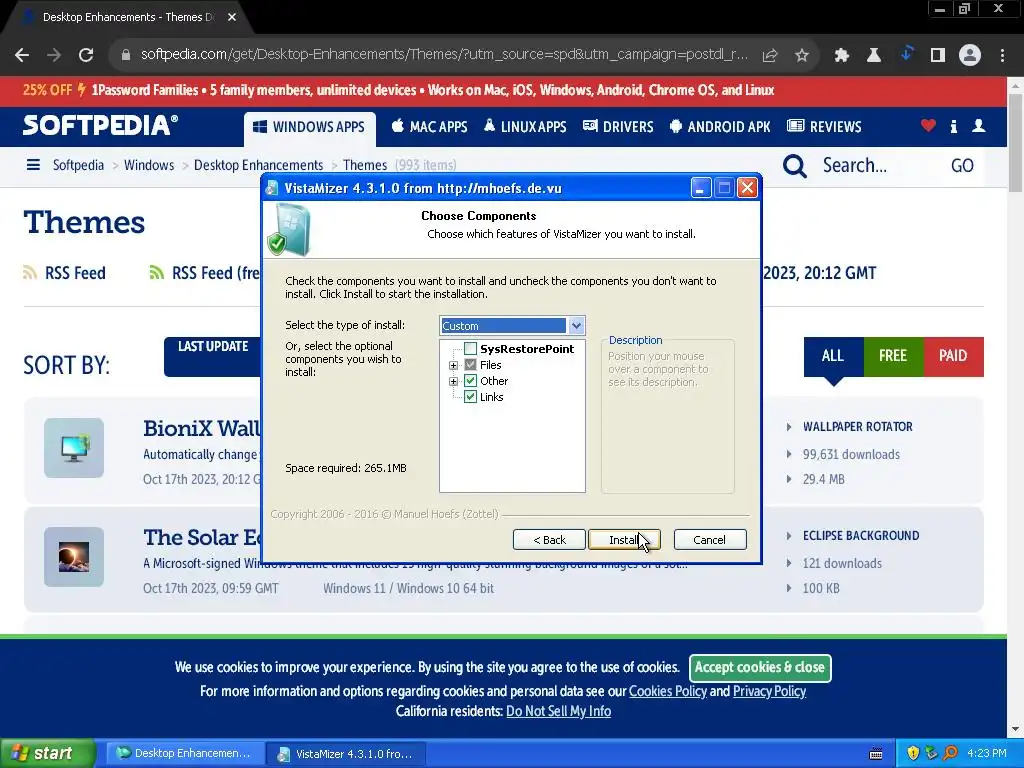Click the WALLPAPER ROTATOR tag

(857, 427)
